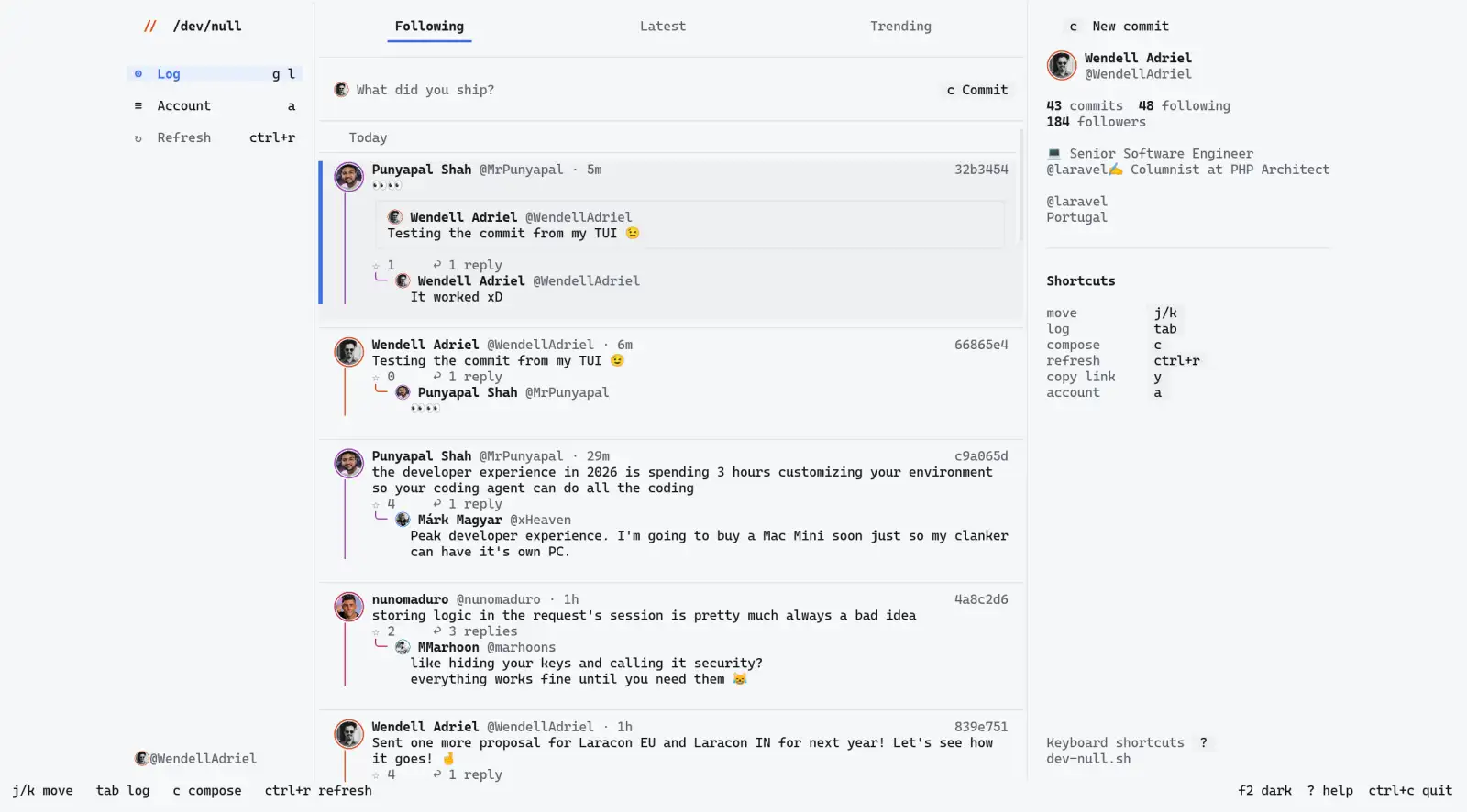1467x812 pixels.
Task: Click the '184 followers' stat
Action: point(1096,122)
